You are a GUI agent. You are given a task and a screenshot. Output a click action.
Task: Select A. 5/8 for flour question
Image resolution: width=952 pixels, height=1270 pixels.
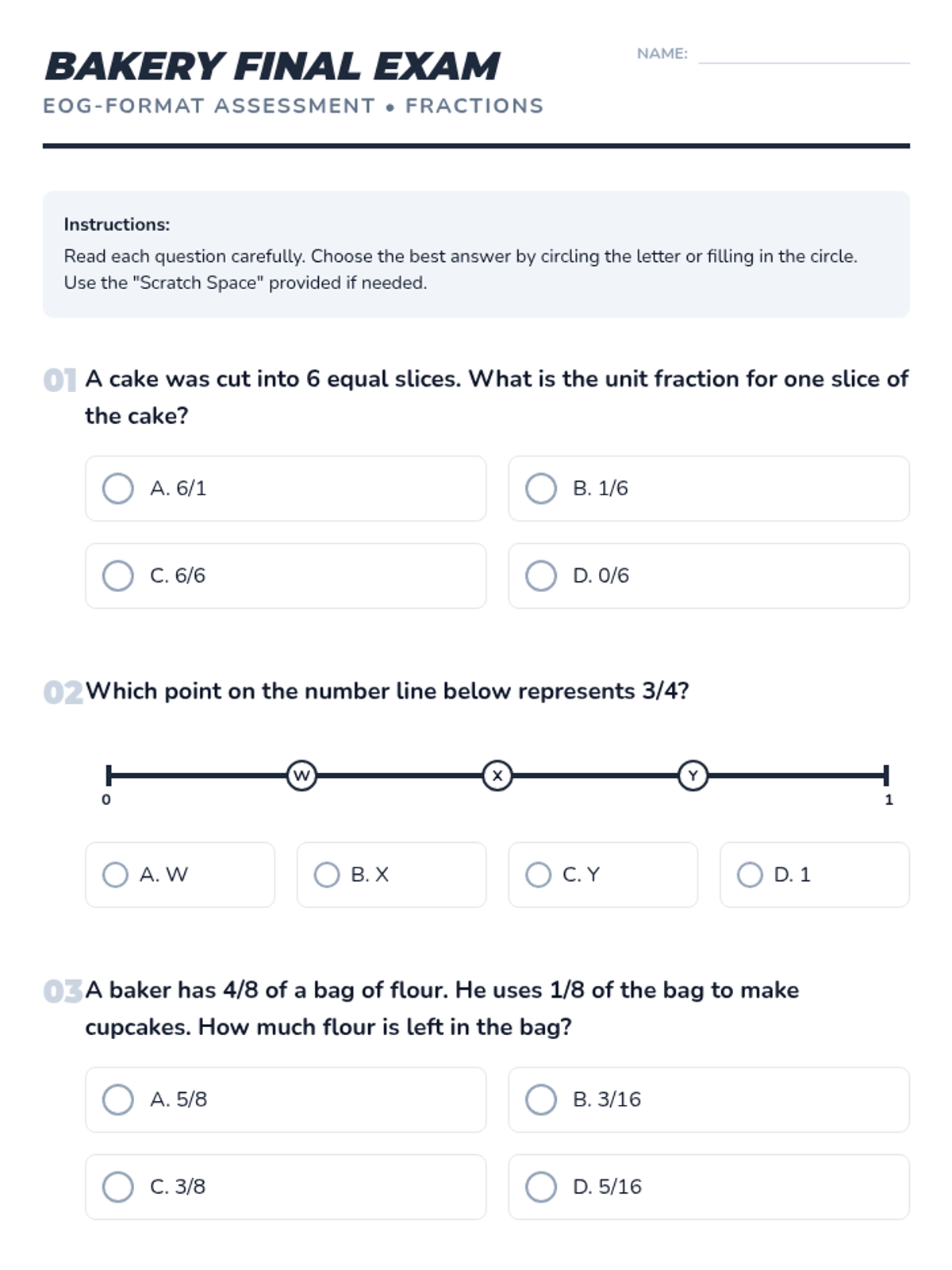pos(118,1099)
